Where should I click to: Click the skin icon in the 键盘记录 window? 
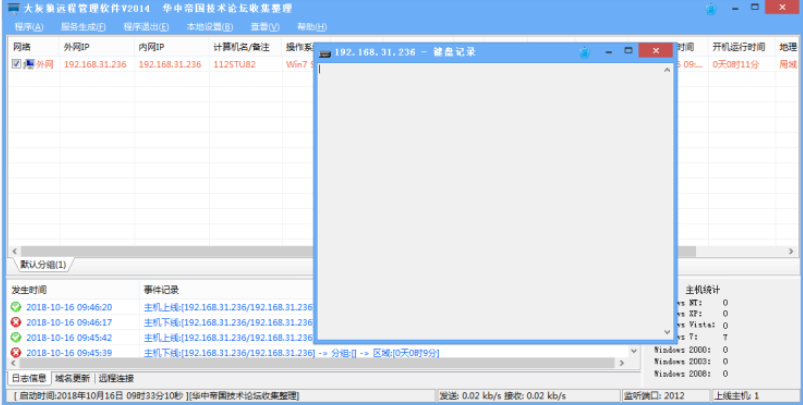click(584, 52)
